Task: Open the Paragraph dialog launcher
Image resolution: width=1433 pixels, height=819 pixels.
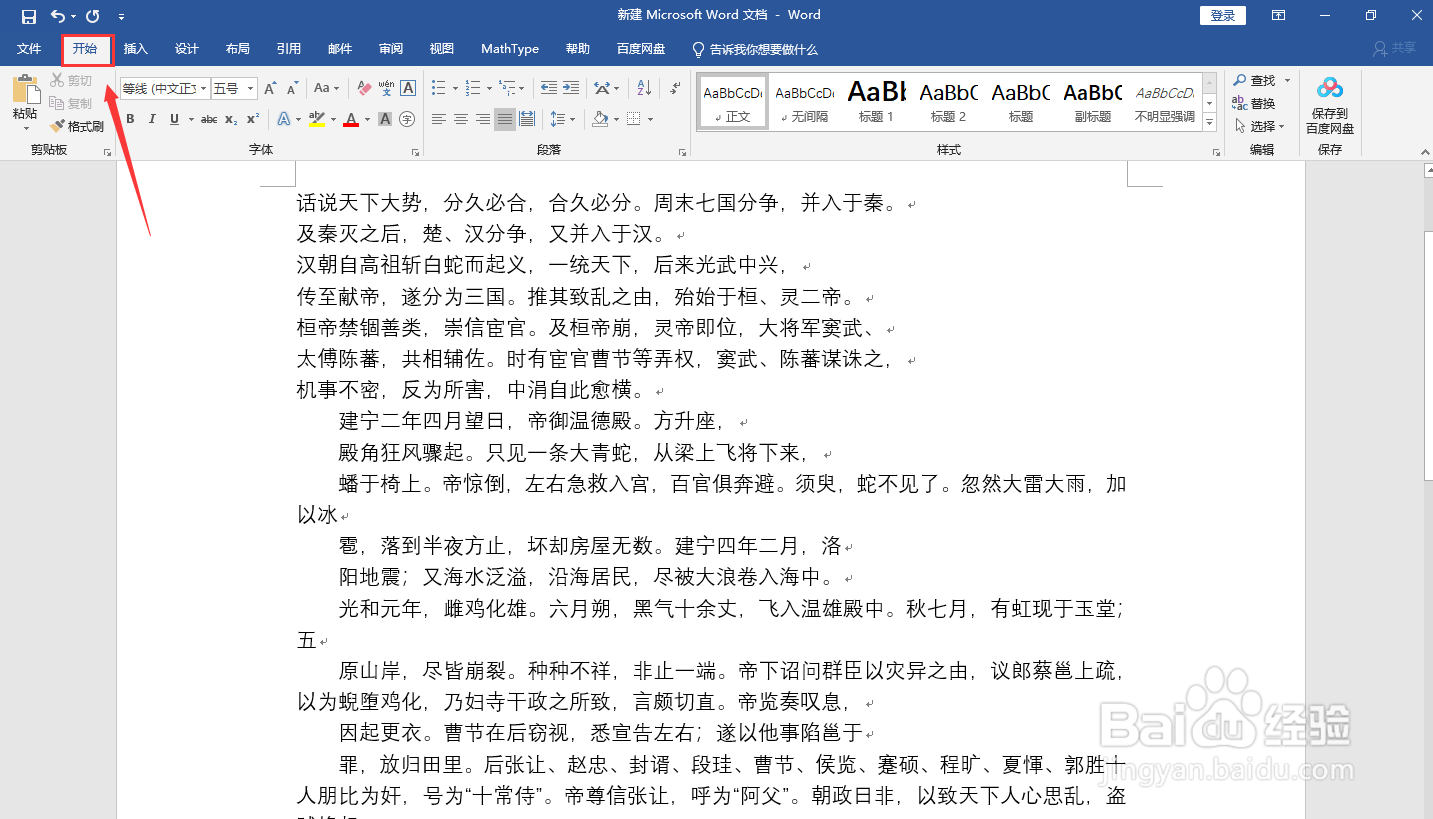Action: coord(683,152)
